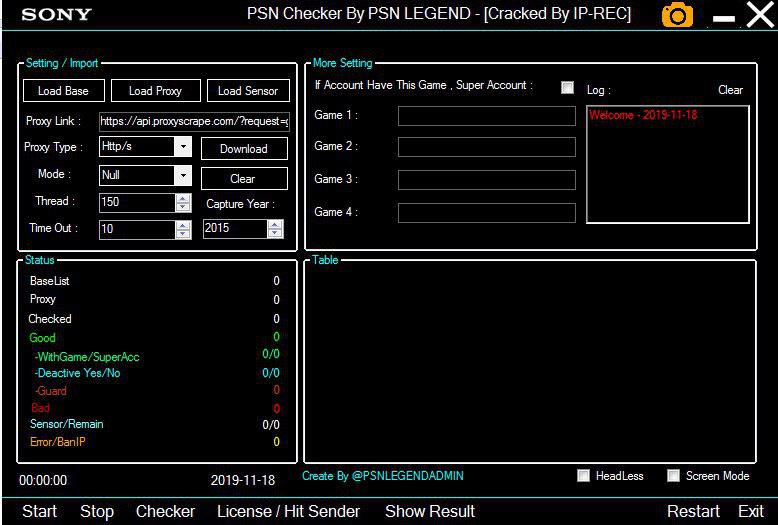Click the Capture Year field showing 2015
Viewport: 778px width, 525px height.
[235, 228]
